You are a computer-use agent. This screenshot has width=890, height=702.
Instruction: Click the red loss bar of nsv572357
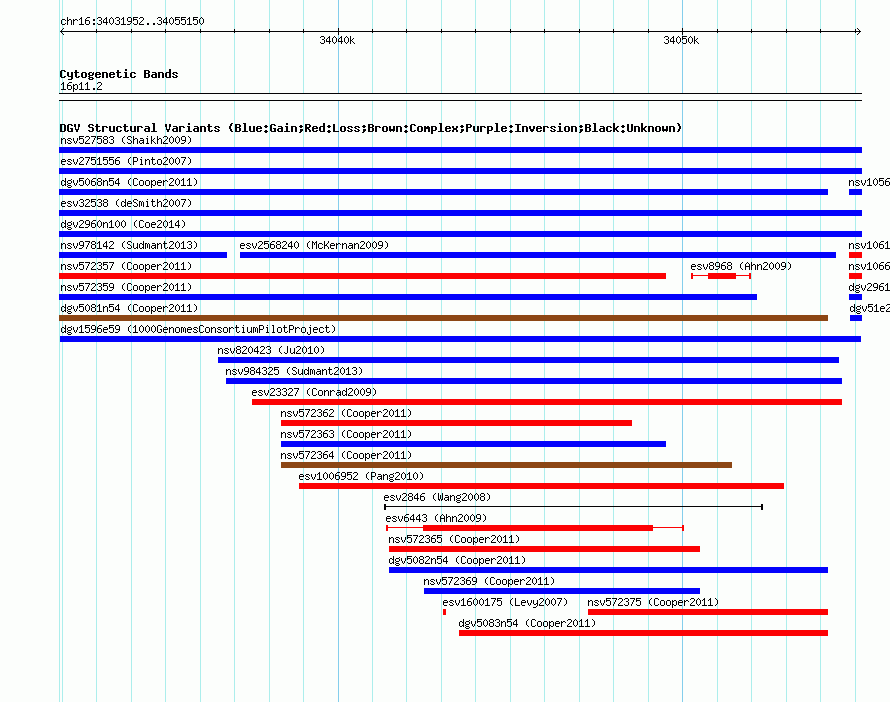362,276
